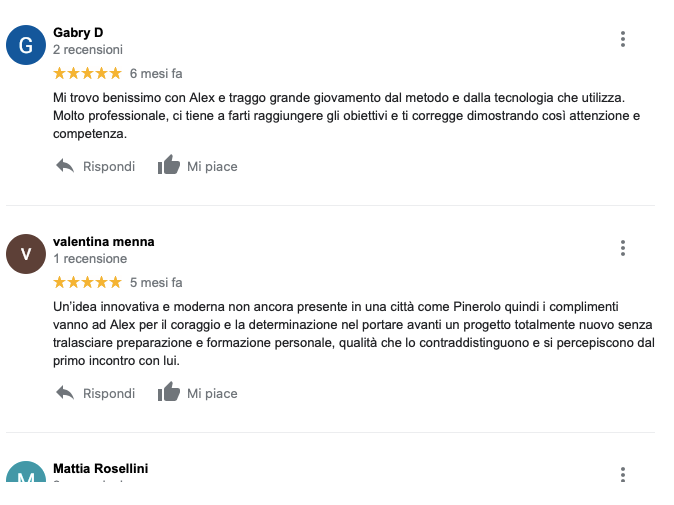Open valentina menna's profile by clicking the name

(103, 242)
